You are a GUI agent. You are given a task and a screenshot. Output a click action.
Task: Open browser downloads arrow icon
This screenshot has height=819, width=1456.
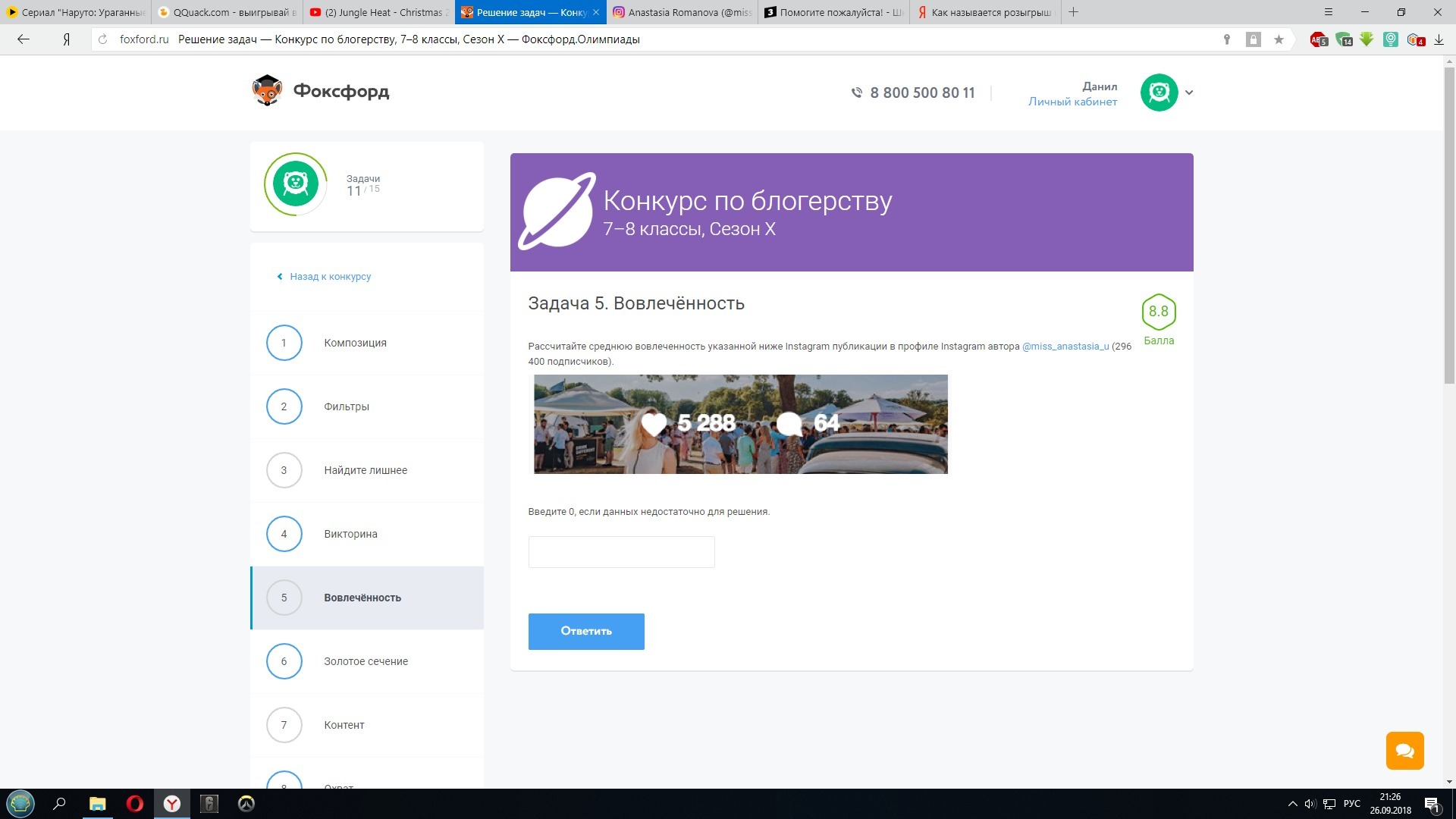coord(1439,39)
